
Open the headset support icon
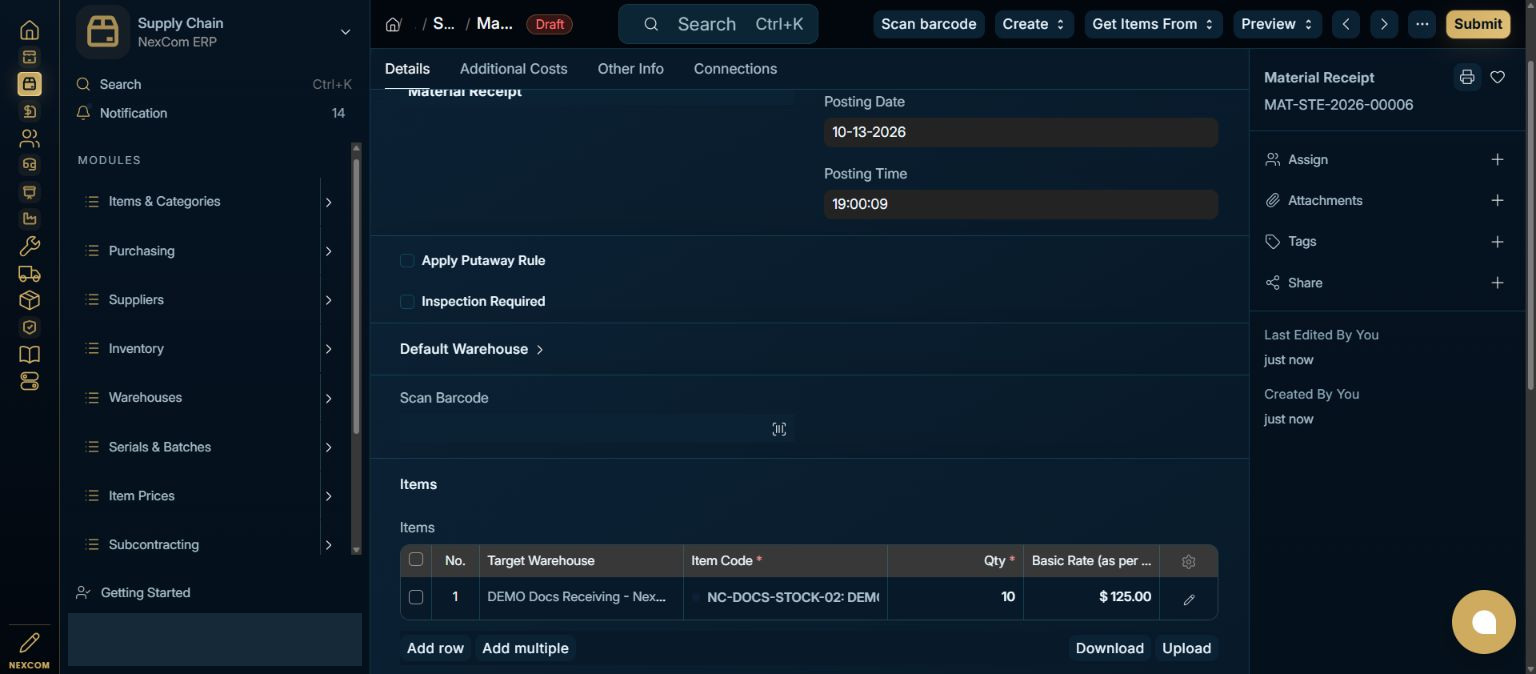[29, 165]
